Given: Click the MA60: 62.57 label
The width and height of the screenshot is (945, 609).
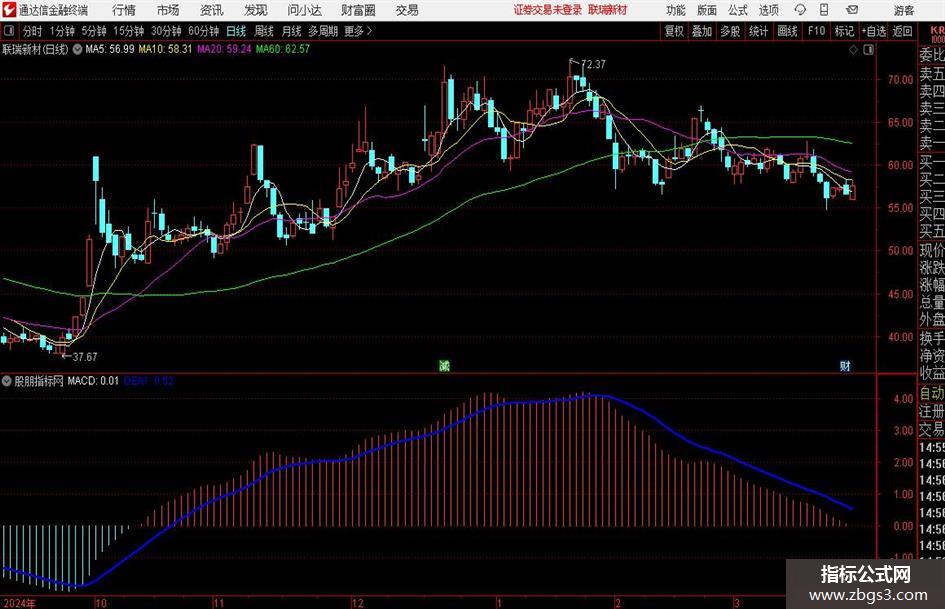Looking at the screenshot, I should tap(283, 49).
